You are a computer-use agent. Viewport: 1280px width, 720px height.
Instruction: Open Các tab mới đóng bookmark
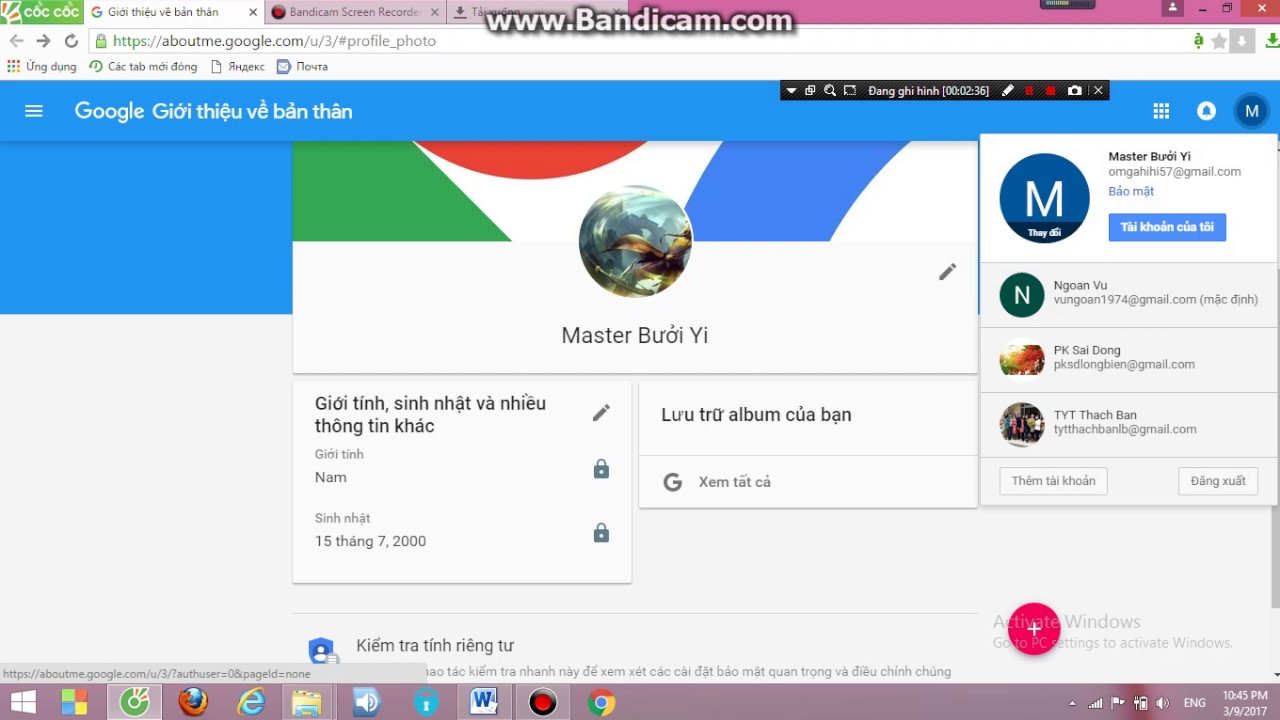(143, 66)
